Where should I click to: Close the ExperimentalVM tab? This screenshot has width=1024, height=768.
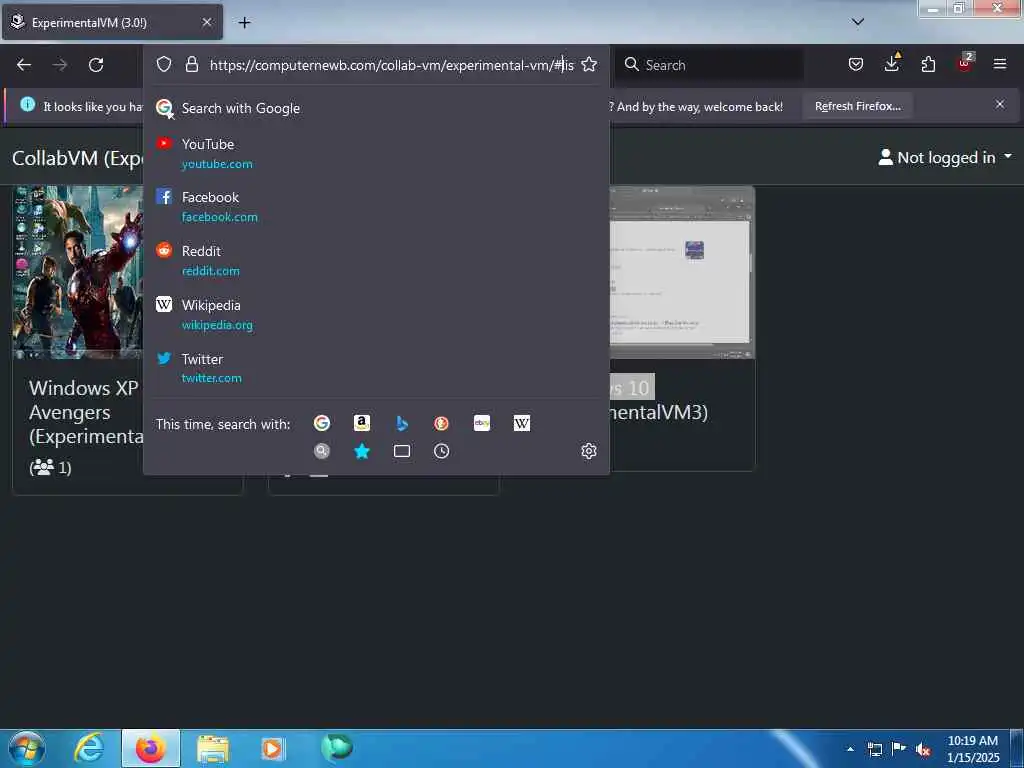[x=206, y=22]
